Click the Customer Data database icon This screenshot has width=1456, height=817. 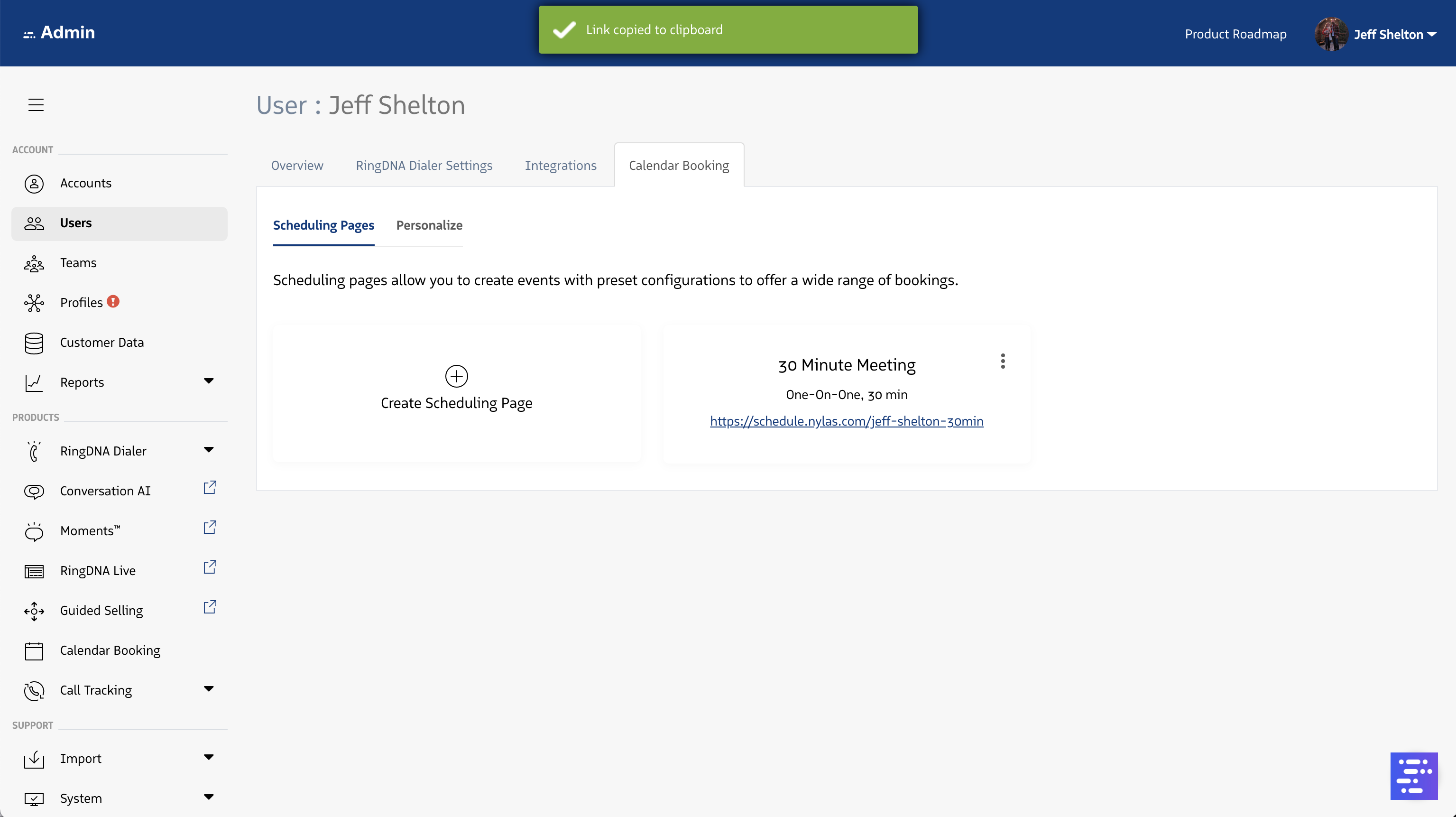(34, 343)
